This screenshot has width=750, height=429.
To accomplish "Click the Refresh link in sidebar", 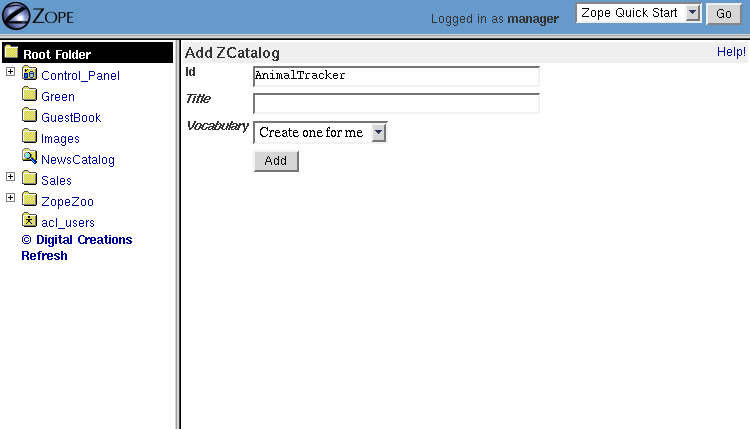I will 44,256.
